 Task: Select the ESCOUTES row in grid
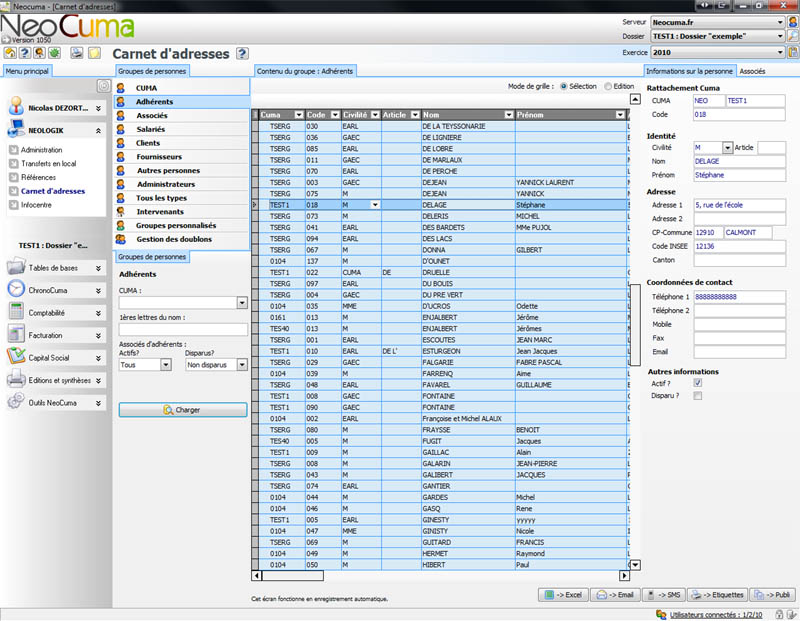pos(442,340)
